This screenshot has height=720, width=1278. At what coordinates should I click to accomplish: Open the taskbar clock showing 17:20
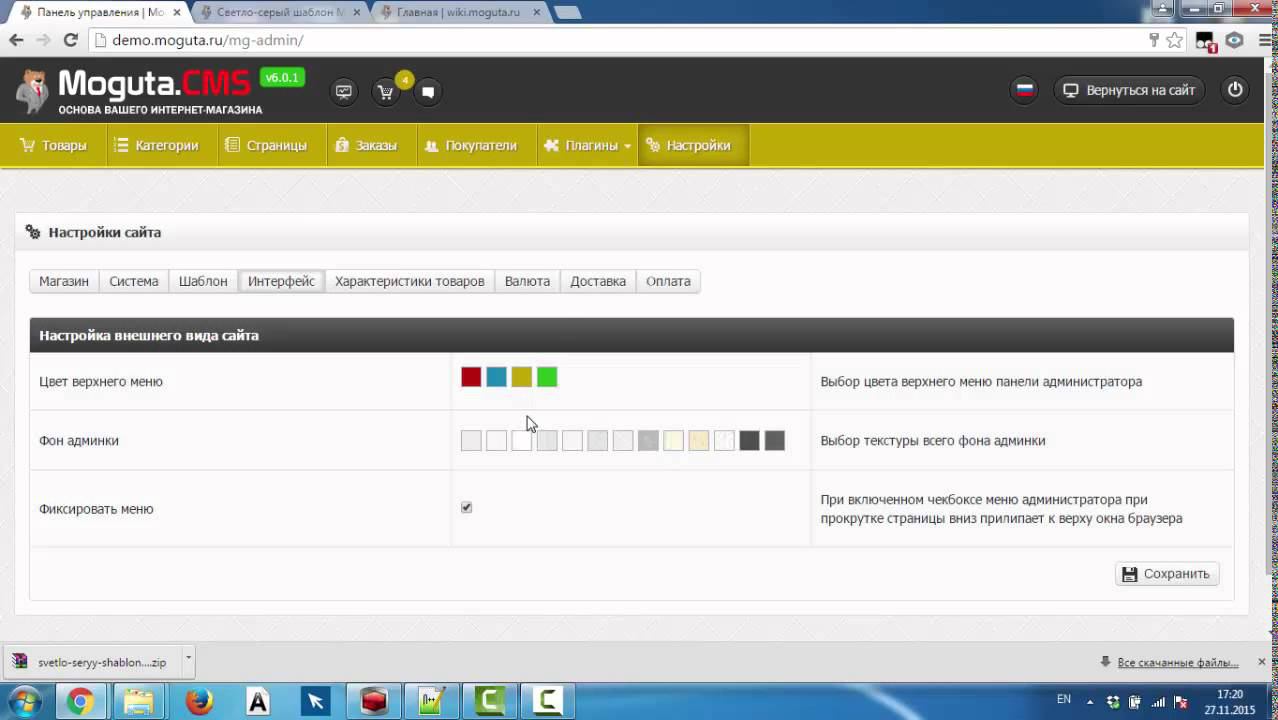[x=1229, y=701]
